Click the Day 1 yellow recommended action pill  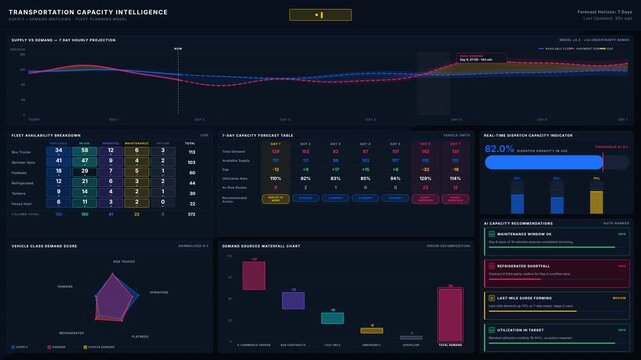click(276, 199)
